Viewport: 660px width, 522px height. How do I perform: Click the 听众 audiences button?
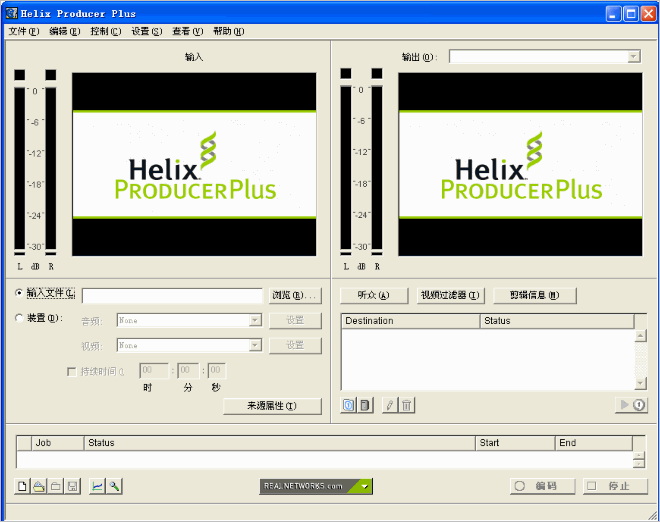click(374, 296)
